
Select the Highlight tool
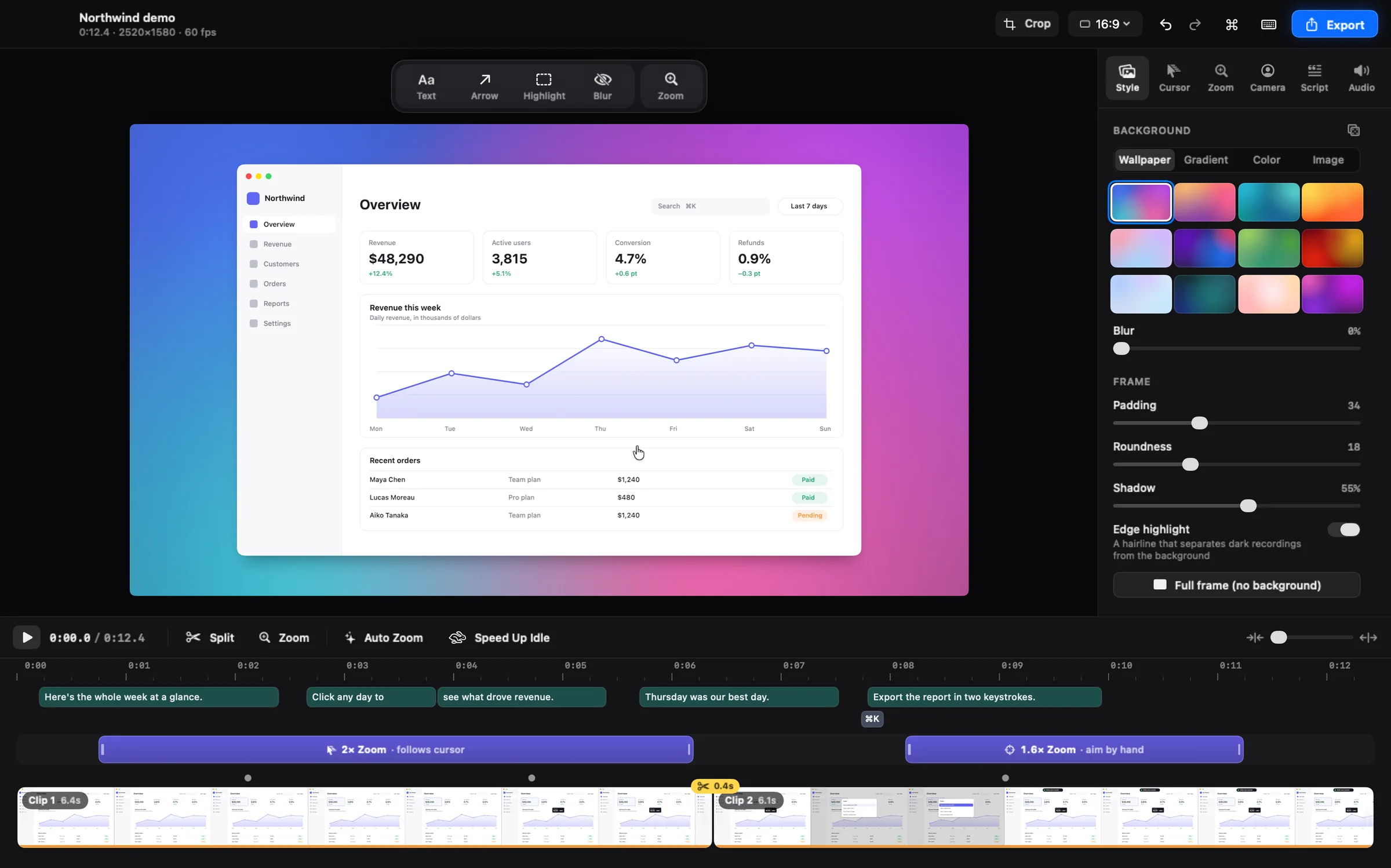(544, 86)
